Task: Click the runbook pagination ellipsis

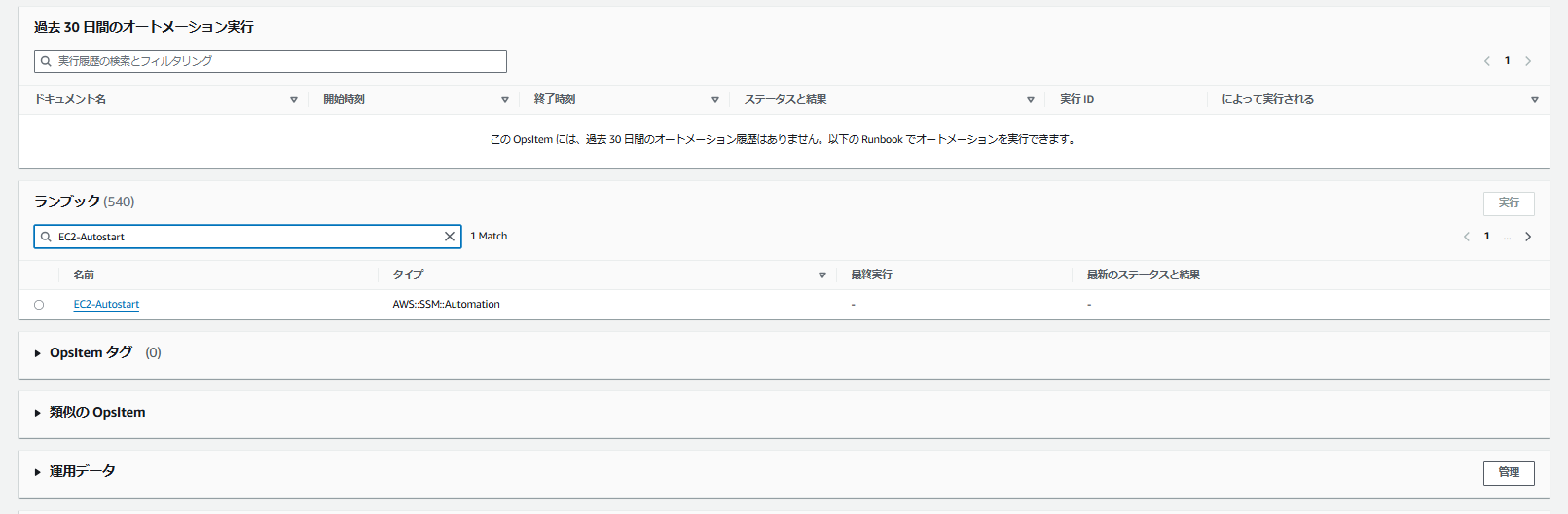Action: pyautogui.click(x=1507, y=237)
